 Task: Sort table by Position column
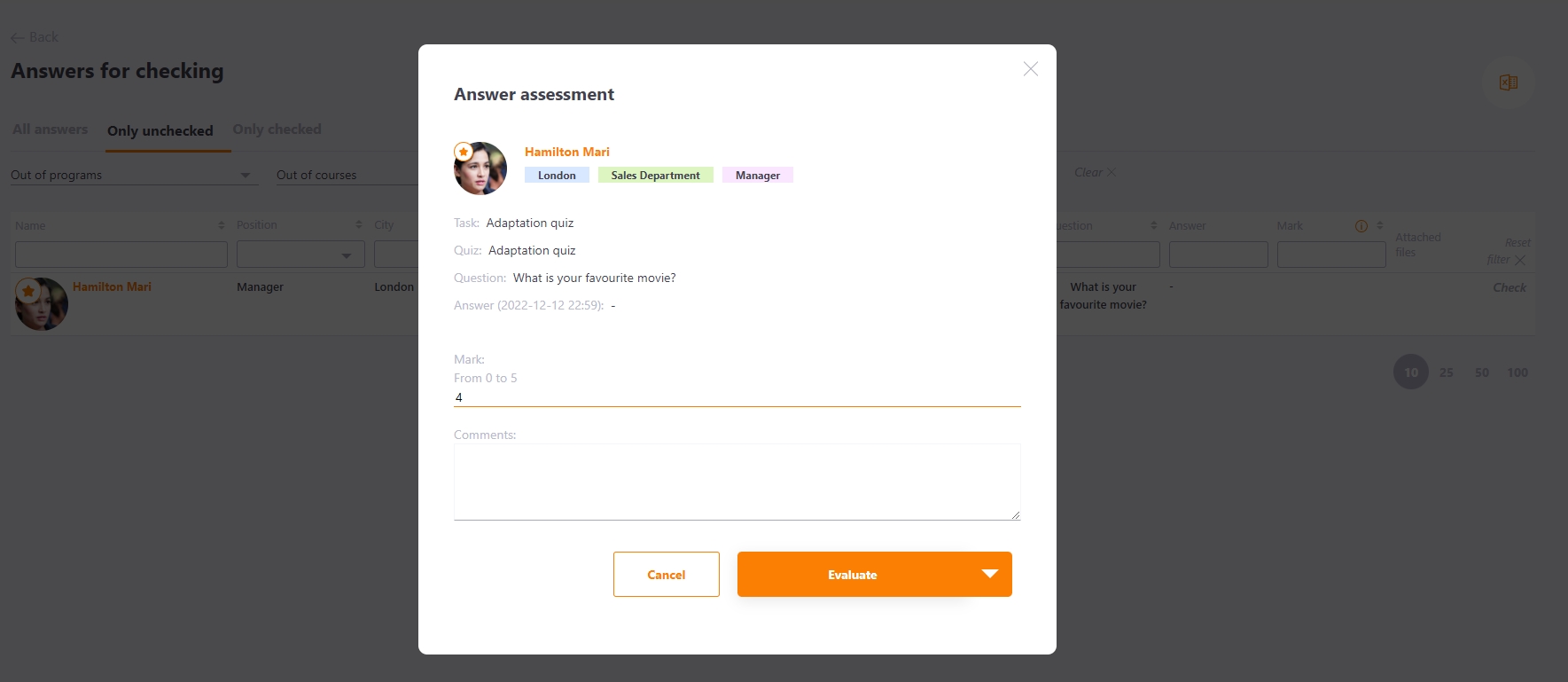coord(359,225)
